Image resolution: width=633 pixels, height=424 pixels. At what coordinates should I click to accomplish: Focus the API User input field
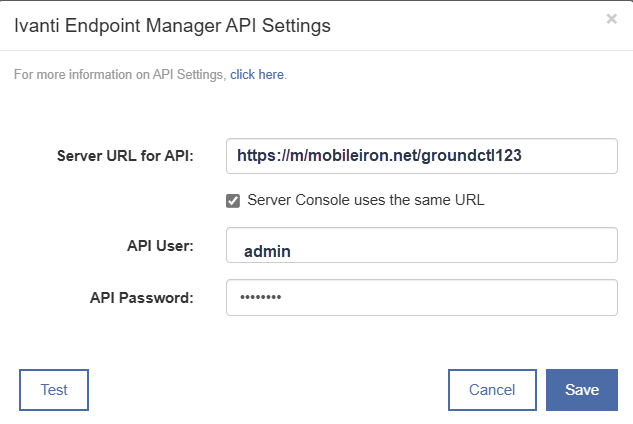(x=421, y=245)
